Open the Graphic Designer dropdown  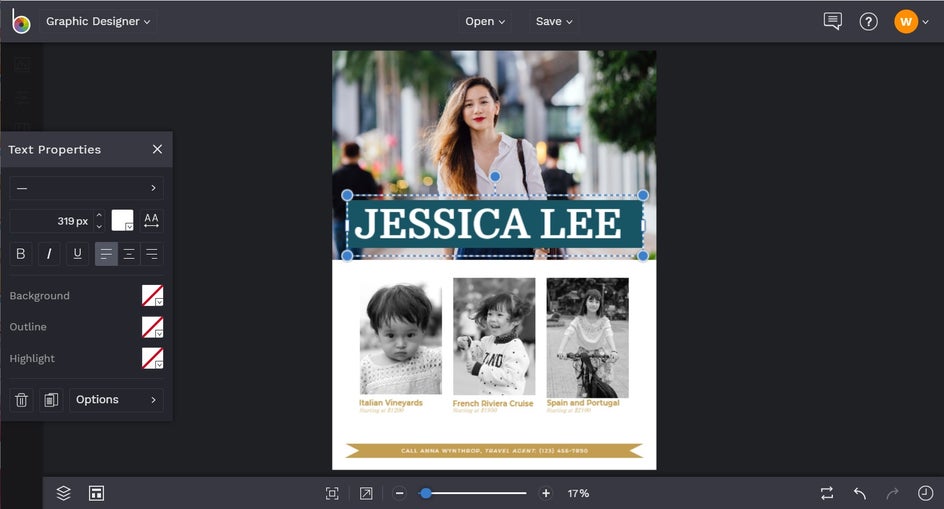(x=98, y=21)
